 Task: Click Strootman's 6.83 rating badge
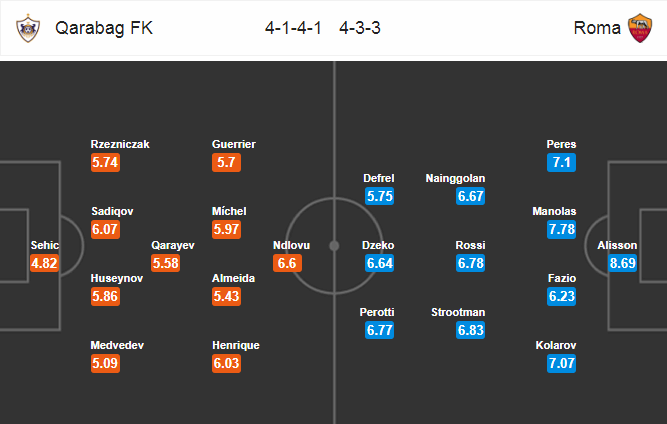pos(470,330)
